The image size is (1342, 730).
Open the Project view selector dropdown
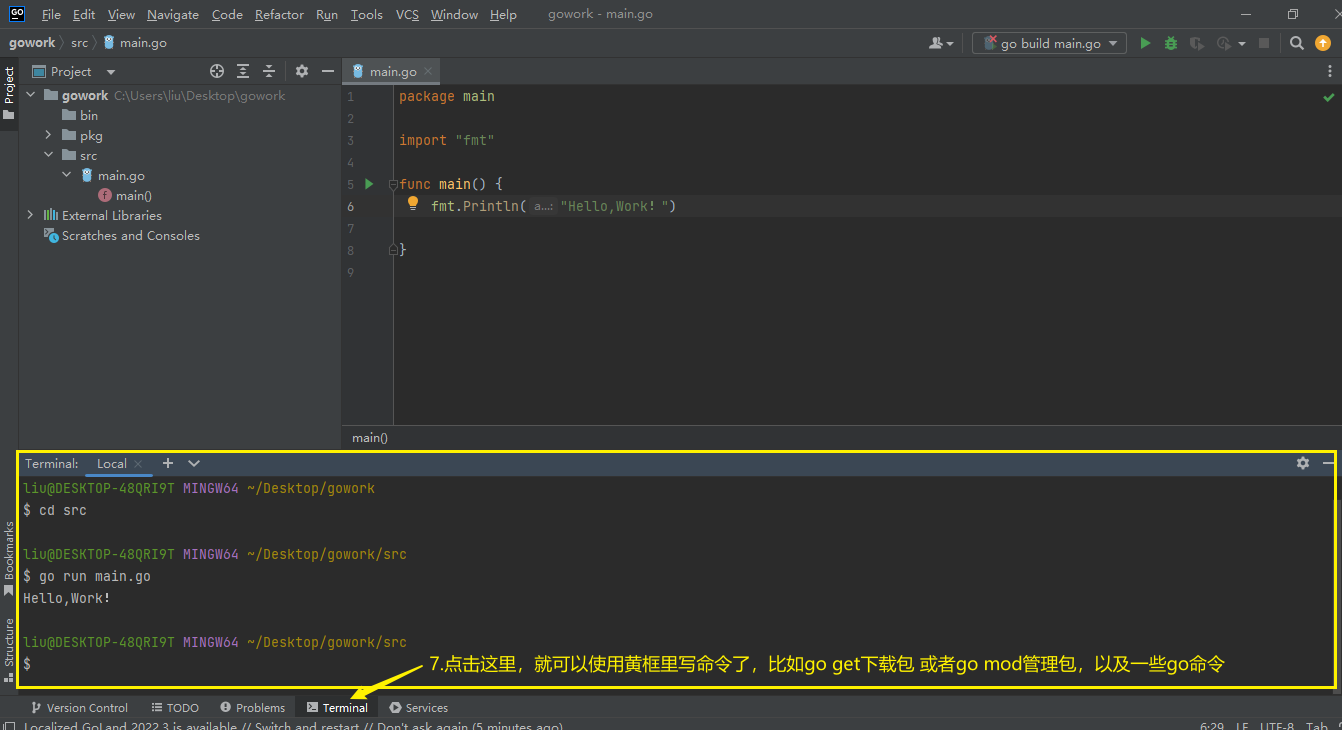111,72
